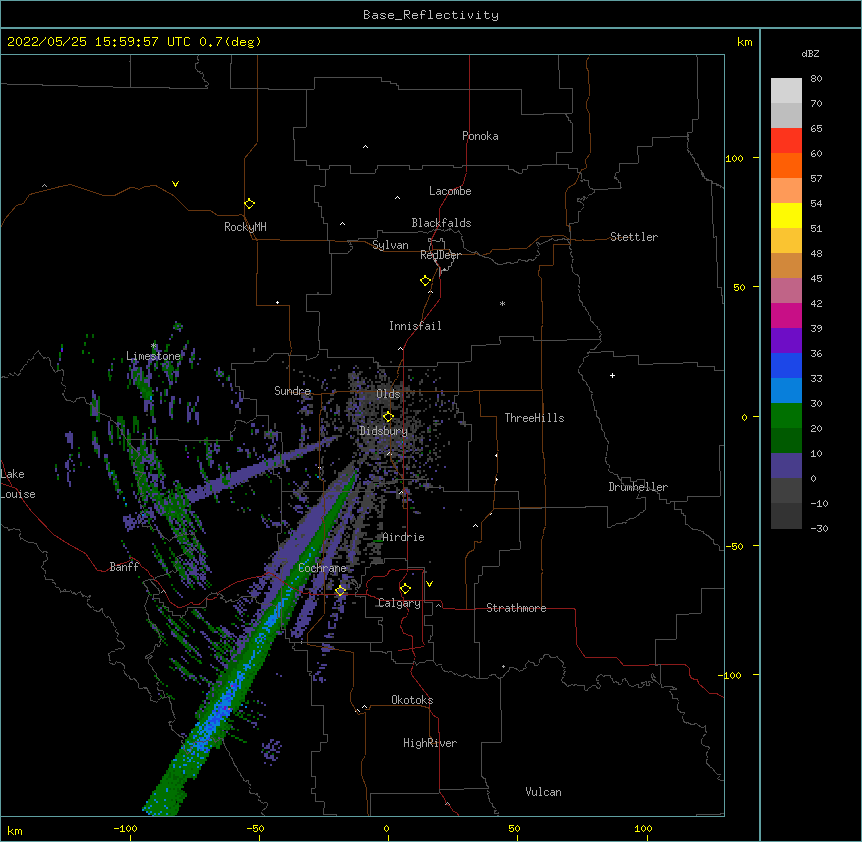Click the Strathmore label
862x842 pixels.
(516, 608)
